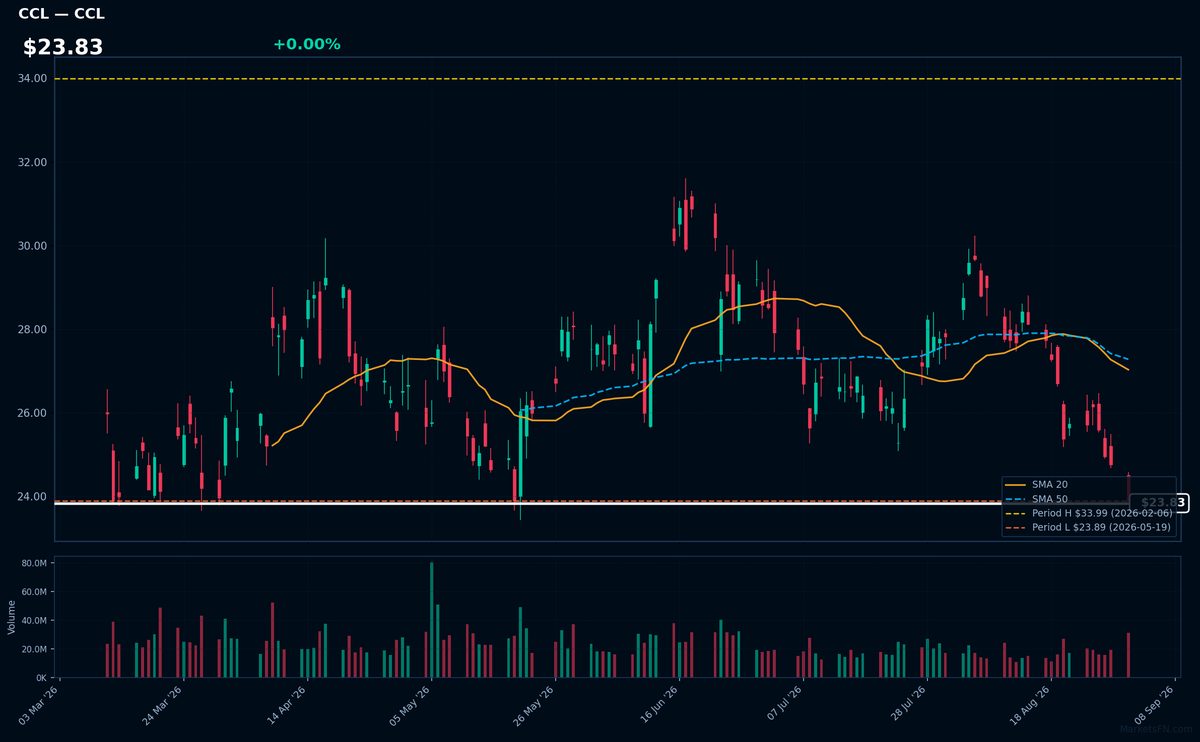
Task: Click the 18 Aug '26 date label
Action: [x=1031, y=705]
